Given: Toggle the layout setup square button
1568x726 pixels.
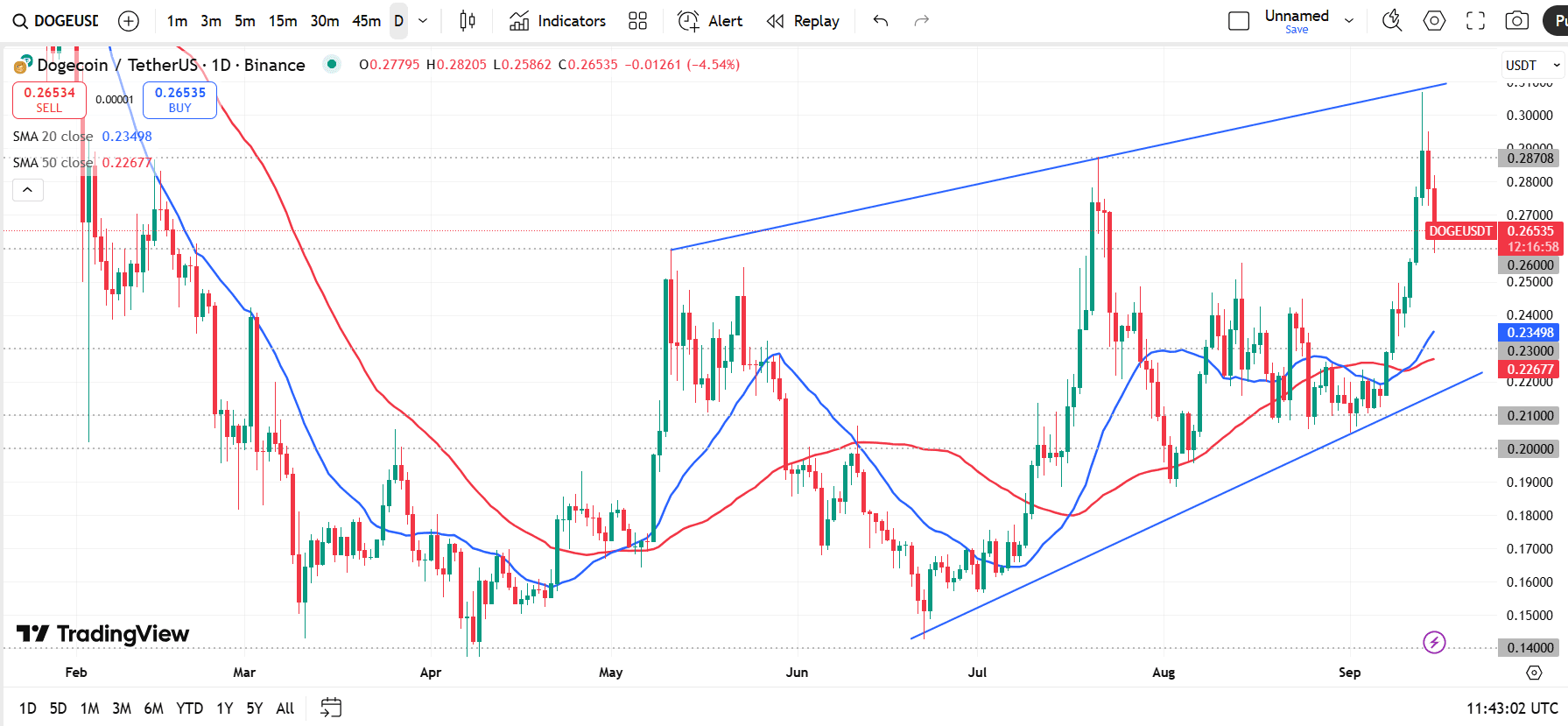Looking at the screenshot, I should [x=1238, y=21].
